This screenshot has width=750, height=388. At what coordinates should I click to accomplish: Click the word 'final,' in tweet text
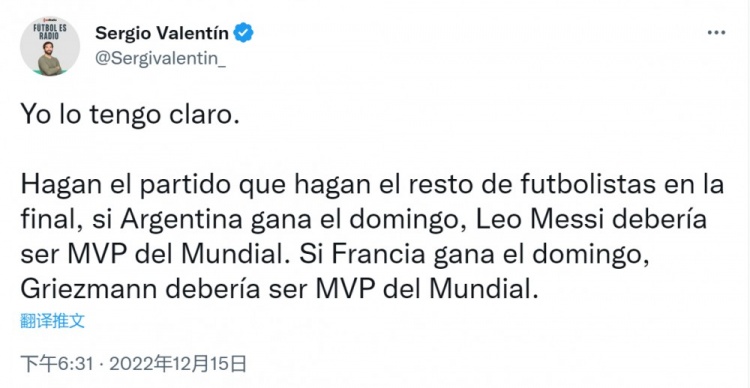click(x=49, y=221)
